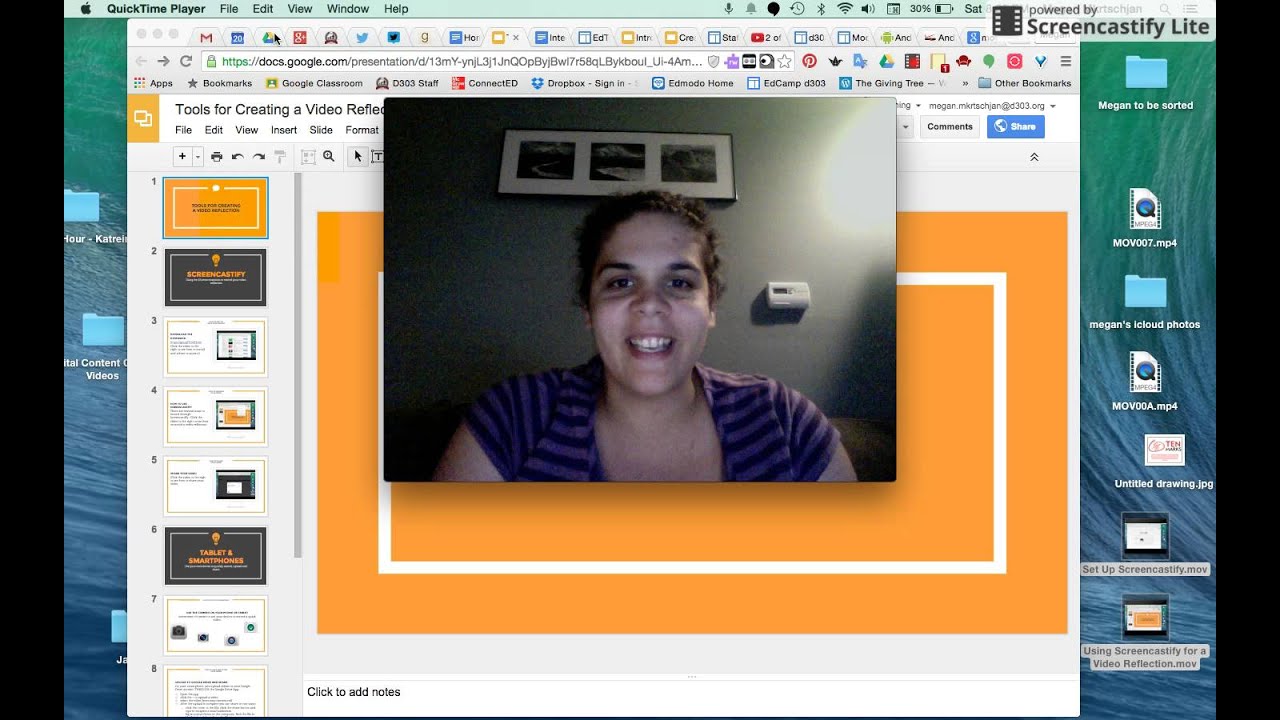
Task: Open the new slide layout dropdown arrow
Action: pos(198,156)
